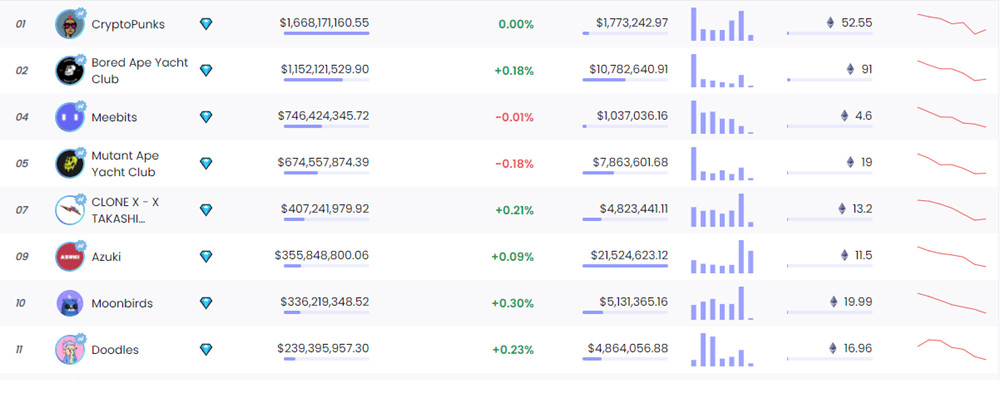Click the red Azuki avatar icon
The image size is (1000, 397).
tap(70, 257)
